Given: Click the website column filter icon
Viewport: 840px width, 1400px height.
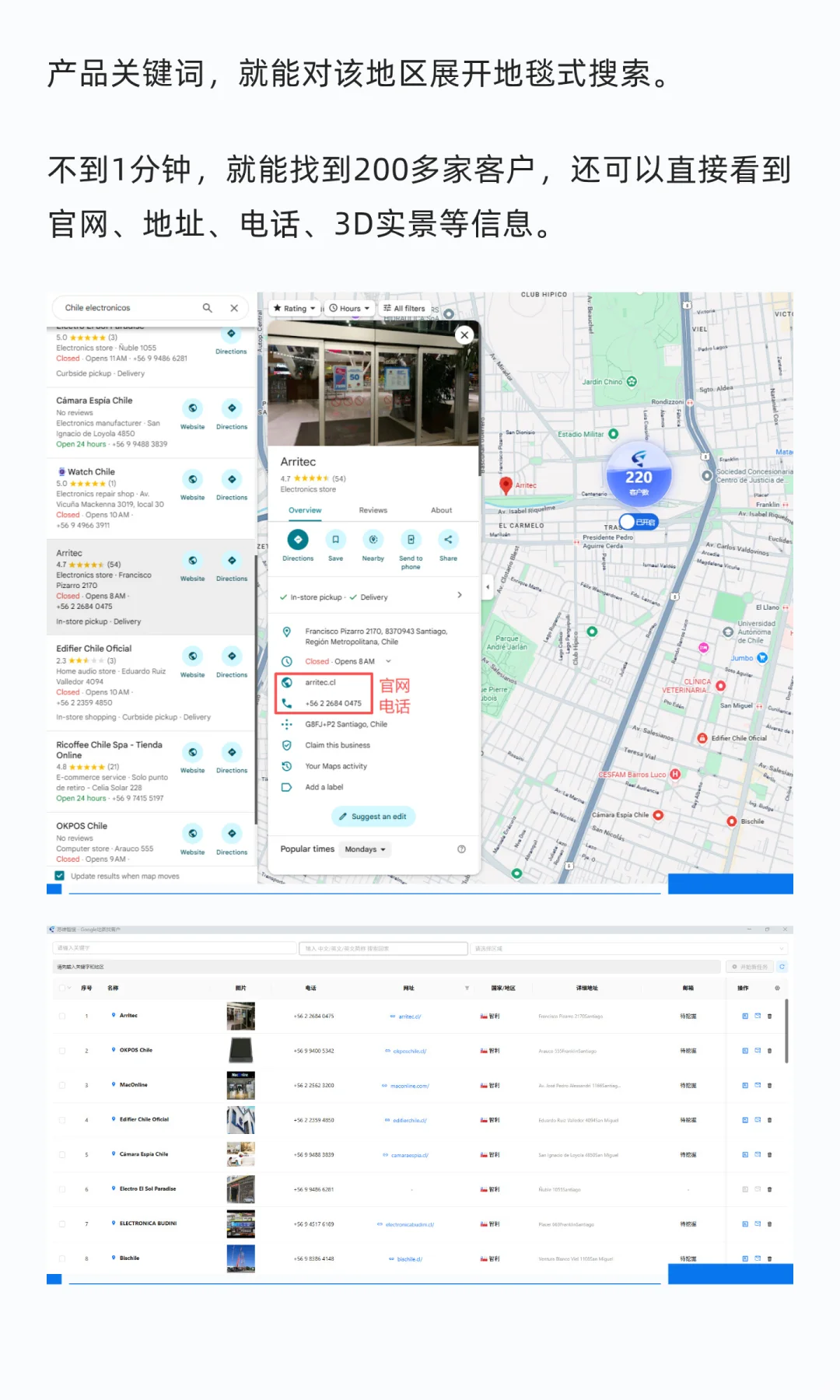Looking at the screenshot, I should 467,988.
